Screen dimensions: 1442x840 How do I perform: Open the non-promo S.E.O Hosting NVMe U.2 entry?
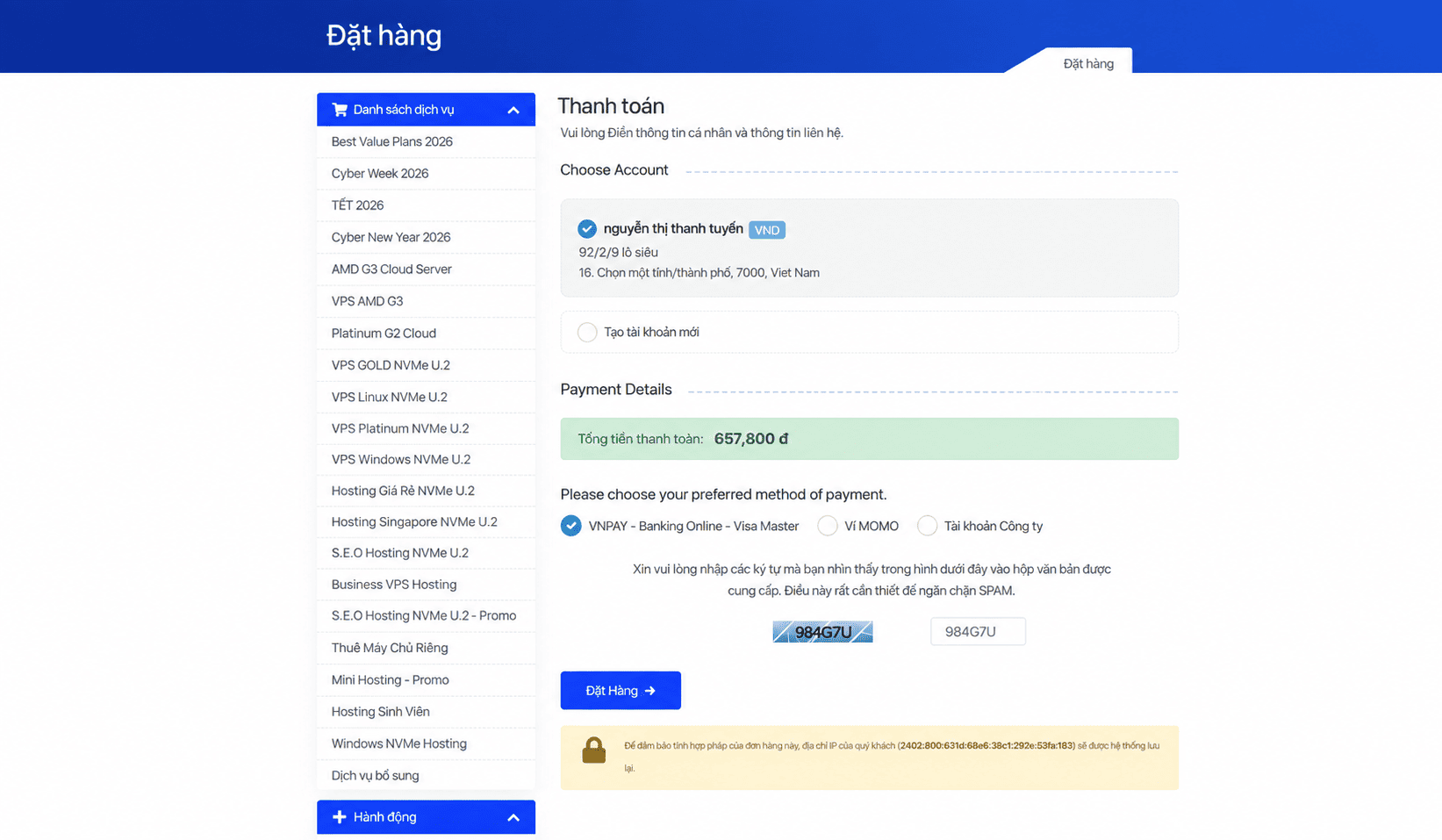pyautogui.click(x=426, y=553)
